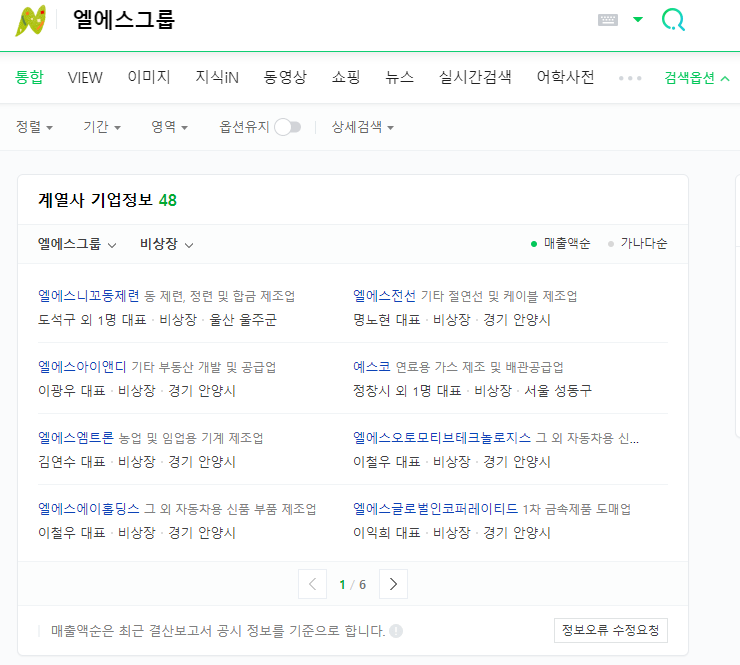Viewport: 740px width, 665px height.
Task: Select the 매출액순 sort option
Action: [560, 244]
